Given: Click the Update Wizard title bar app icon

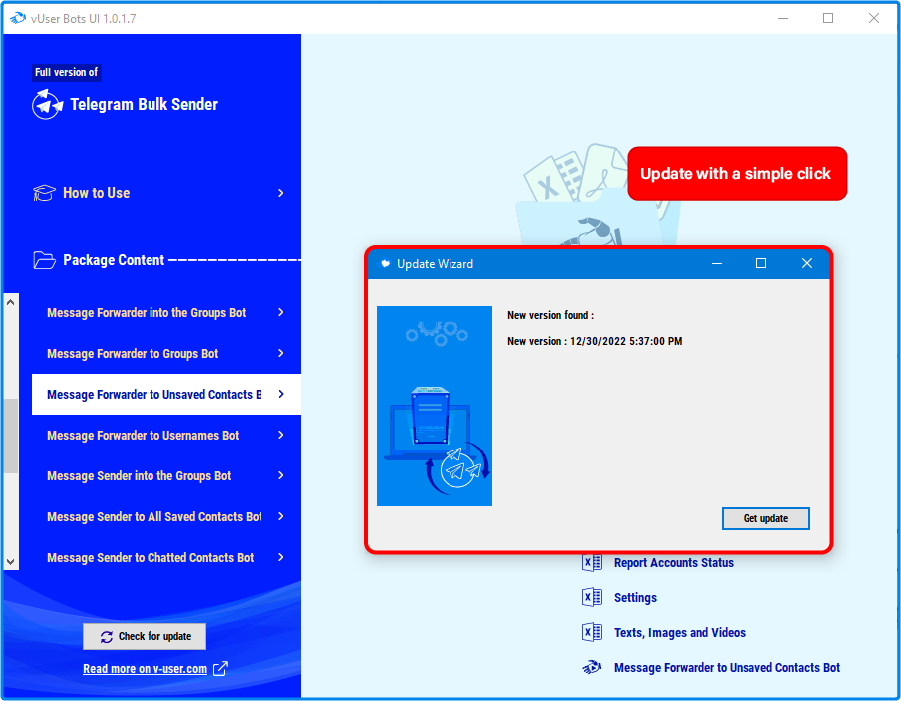Looking at the screenshot, I should pyautogui.click(x=386, y=264).
